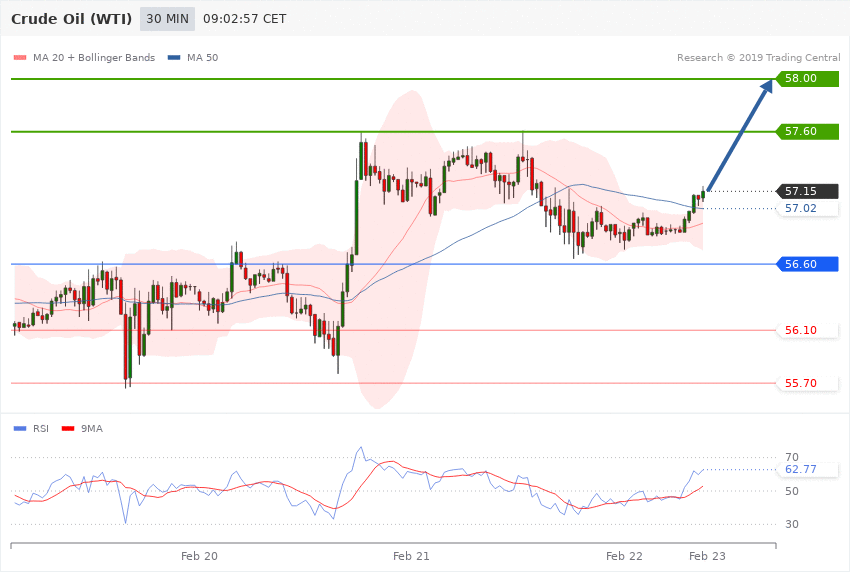This screenshot has height=576, width=850.
Task: Click the Feb 22 date axis label
Action: coord(624,556)
